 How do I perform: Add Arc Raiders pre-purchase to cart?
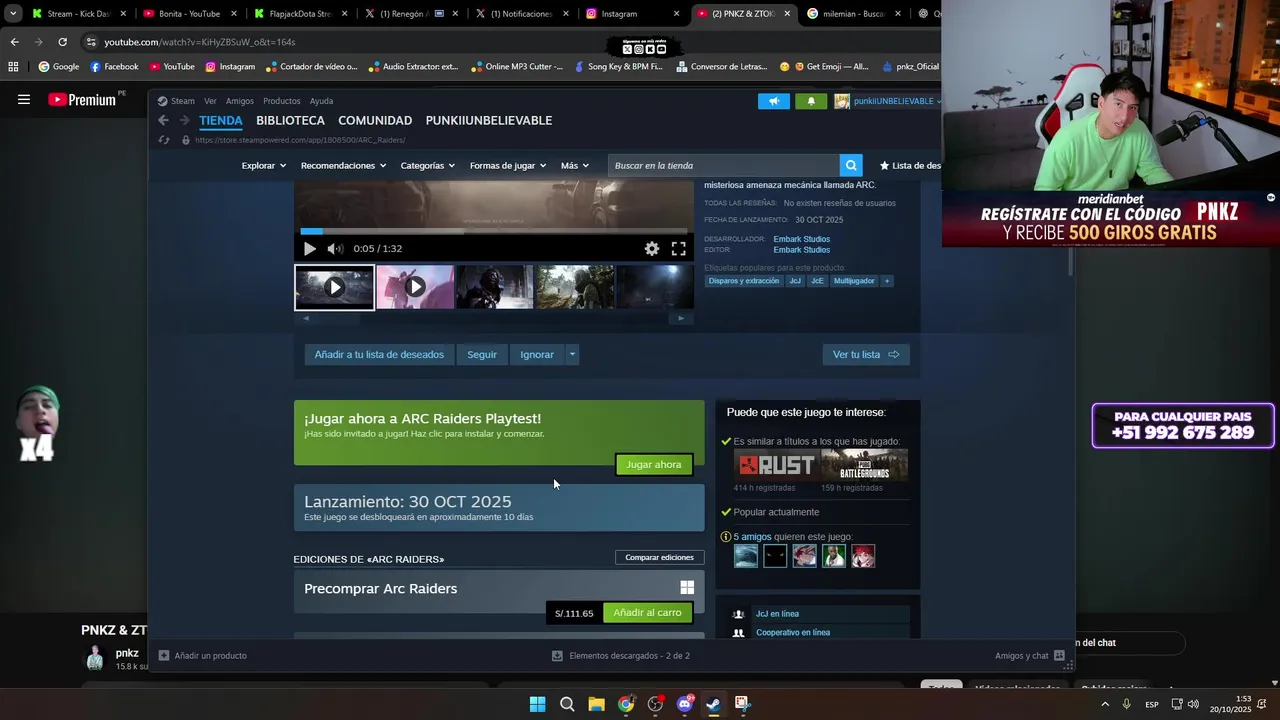[x=647, y=613]
